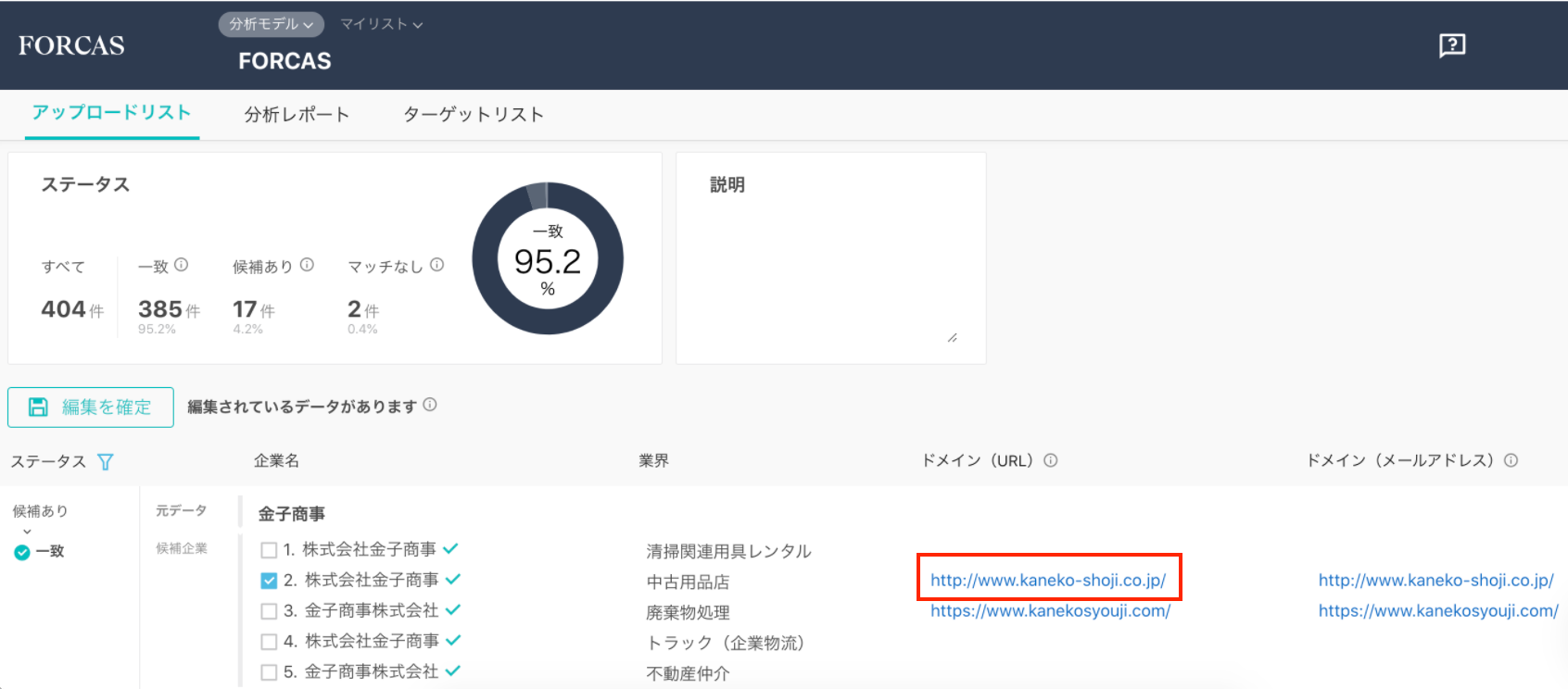Click the 95.2% match donut chart

pos(548,258)
